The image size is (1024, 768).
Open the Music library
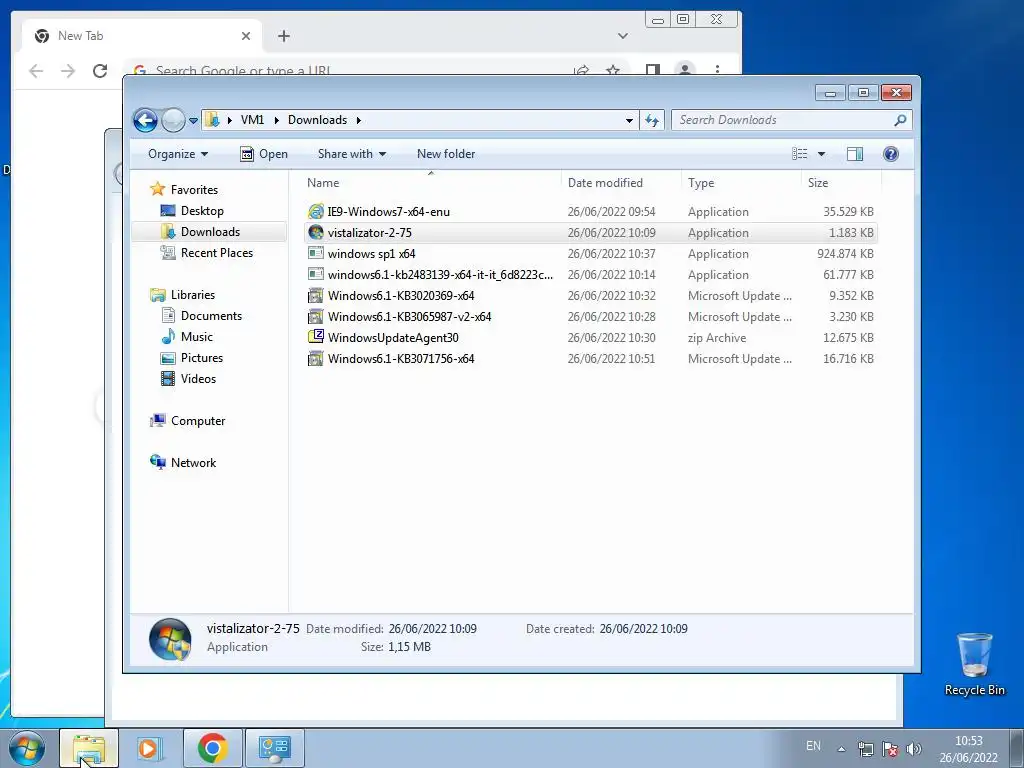(197, 337)
